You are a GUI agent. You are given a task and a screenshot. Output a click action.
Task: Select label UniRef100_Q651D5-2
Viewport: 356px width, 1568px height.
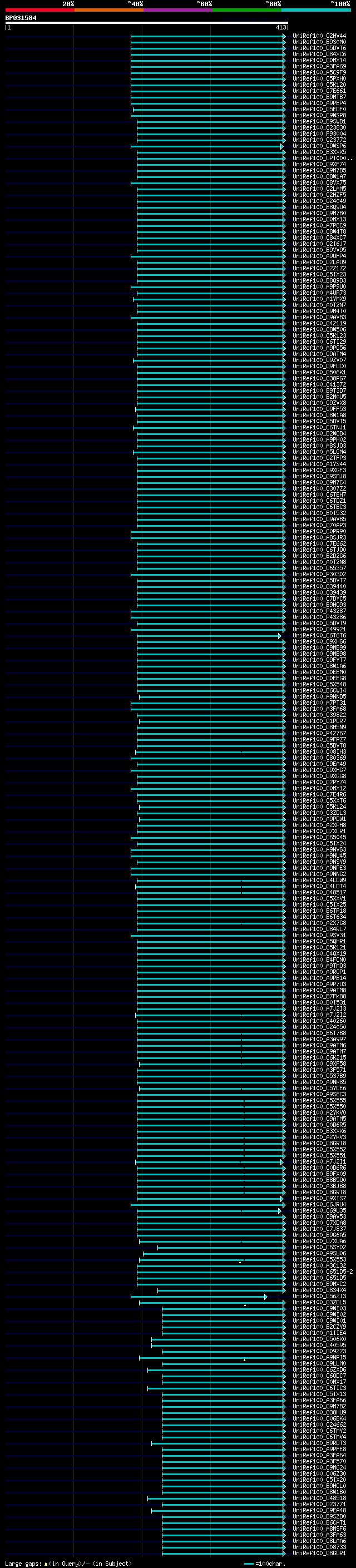coord(323,1271)
